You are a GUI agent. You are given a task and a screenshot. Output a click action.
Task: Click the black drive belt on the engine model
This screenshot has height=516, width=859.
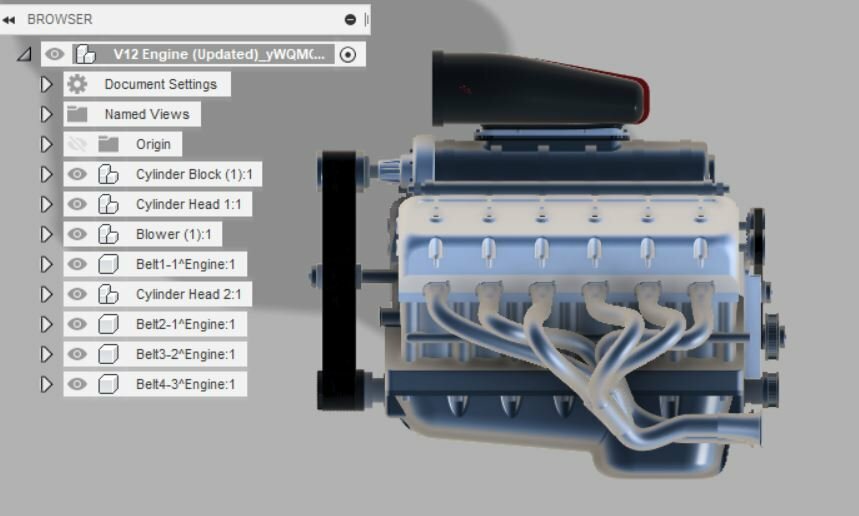339,279
